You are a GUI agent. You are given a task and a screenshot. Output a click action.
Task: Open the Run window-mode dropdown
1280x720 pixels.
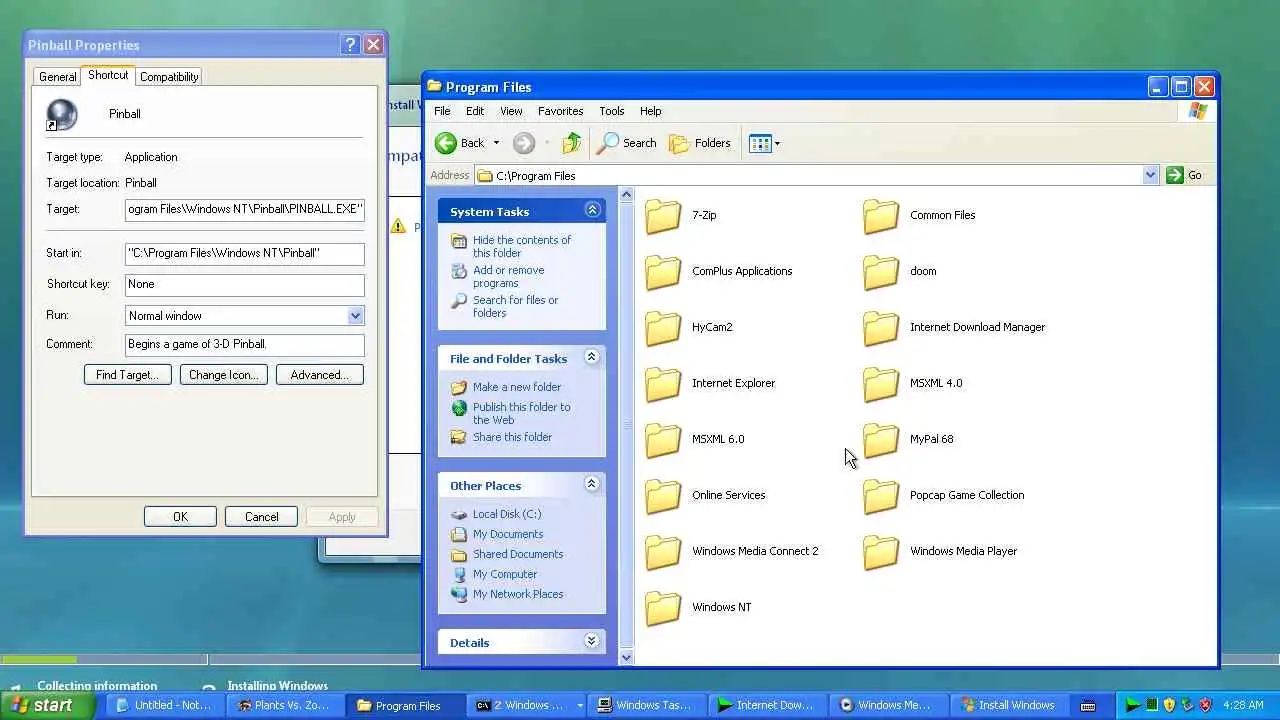tap(355, 315)
